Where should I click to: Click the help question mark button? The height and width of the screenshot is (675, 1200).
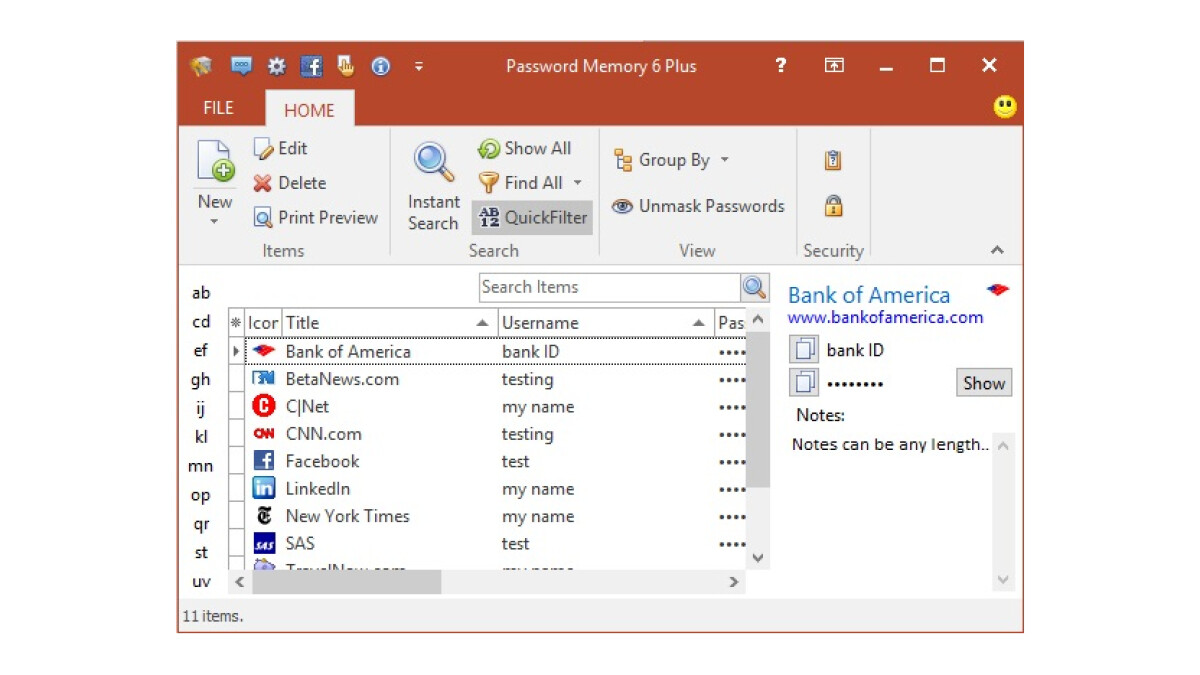click(x=781, y=65)
